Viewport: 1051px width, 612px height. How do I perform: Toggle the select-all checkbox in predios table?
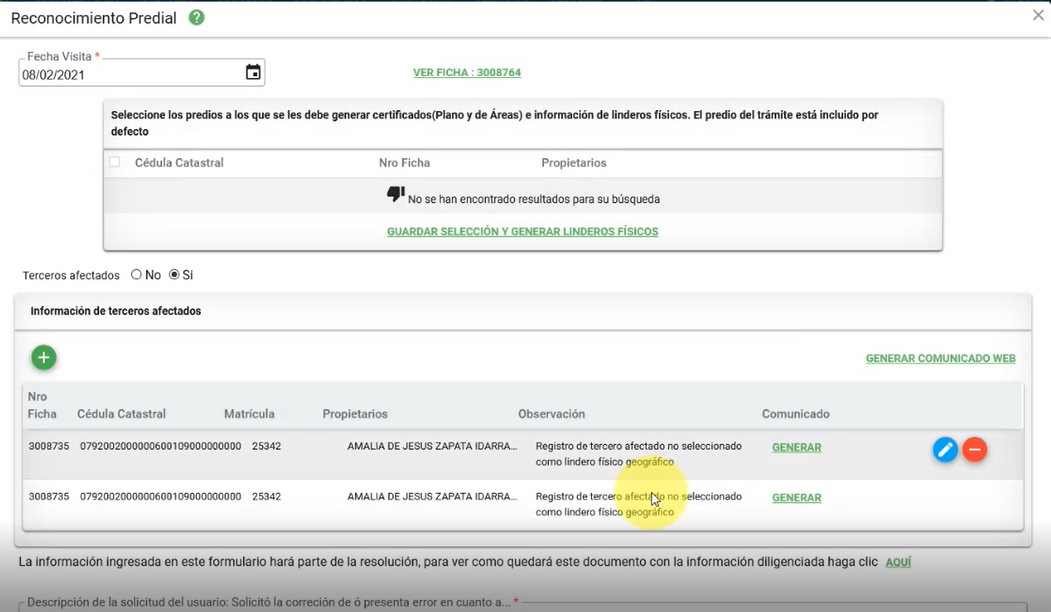[115, 162]
